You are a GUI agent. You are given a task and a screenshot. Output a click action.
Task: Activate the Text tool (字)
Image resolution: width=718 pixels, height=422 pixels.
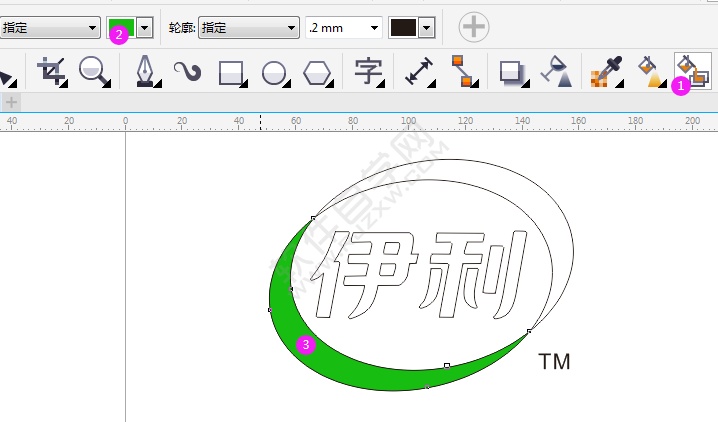coord(368,71)
